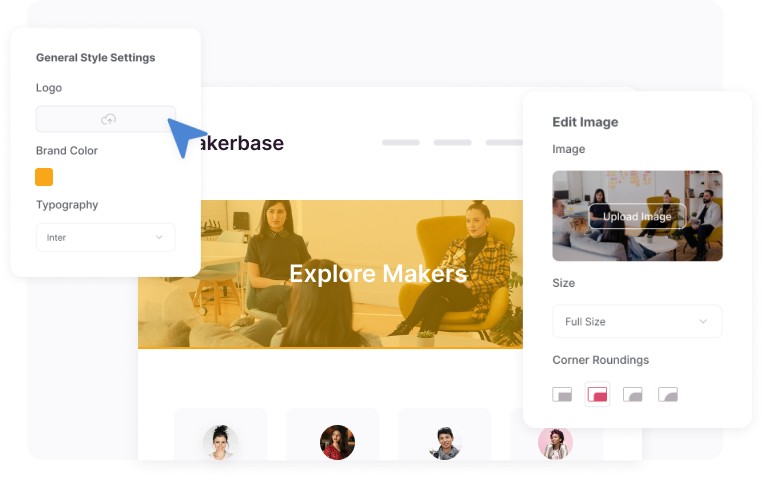The height and width of the screenshot is (480, 765).
Task: Click the first maker's avatar with hair bun
Action: pyautogui.click(x=221, y=442)
